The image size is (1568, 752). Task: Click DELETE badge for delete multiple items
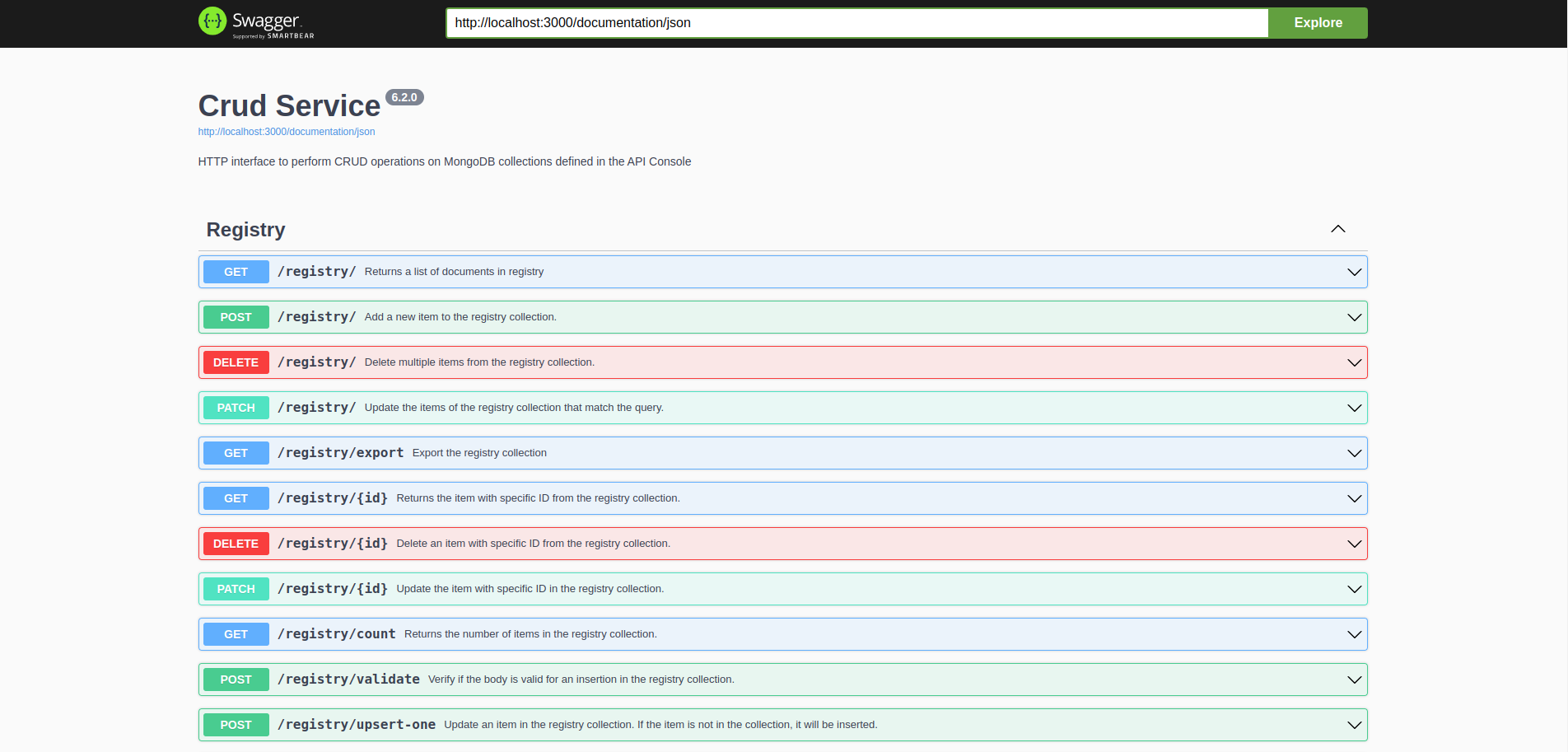pos(236,362)
